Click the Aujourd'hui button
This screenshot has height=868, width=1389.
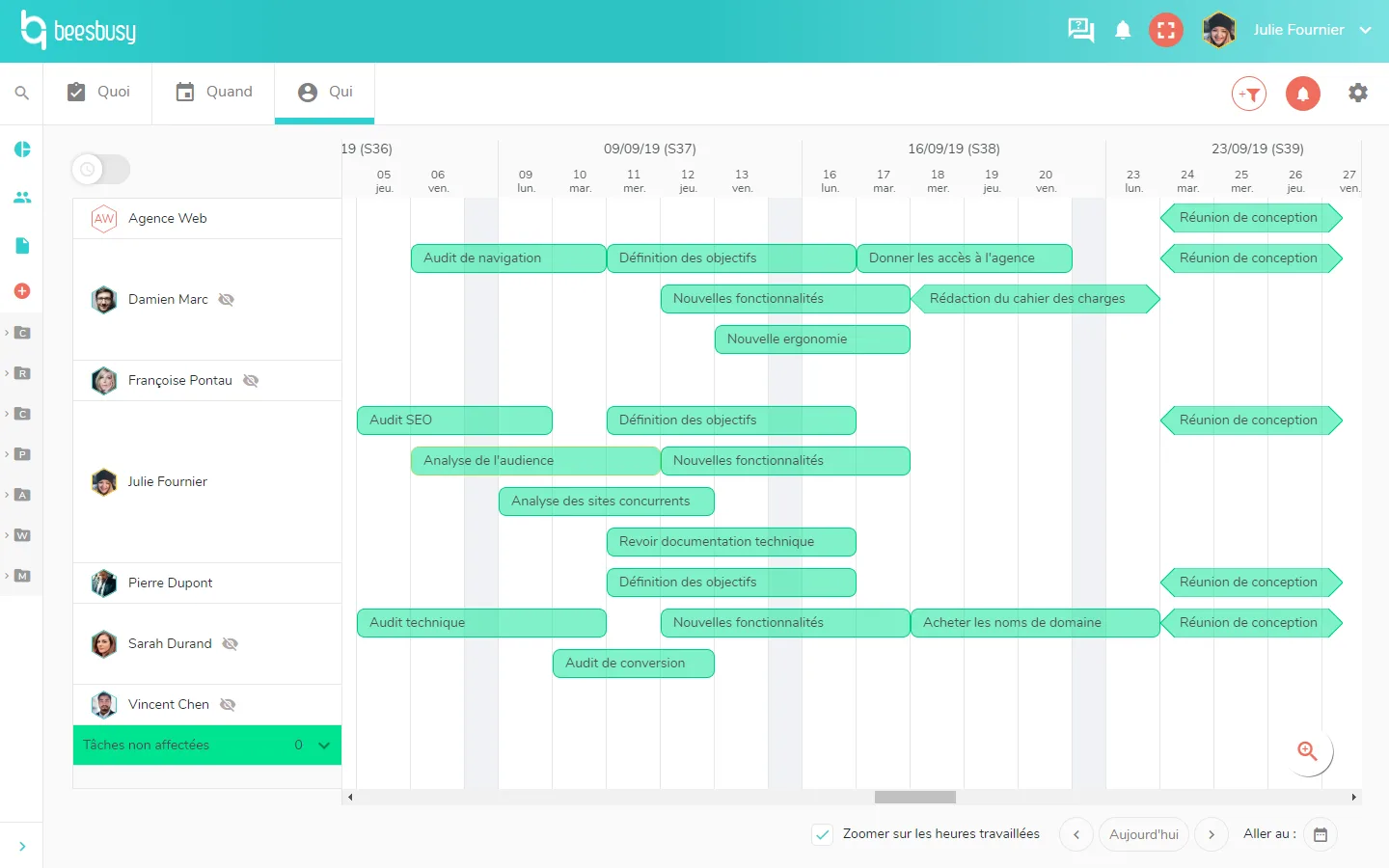point(1144,834)
